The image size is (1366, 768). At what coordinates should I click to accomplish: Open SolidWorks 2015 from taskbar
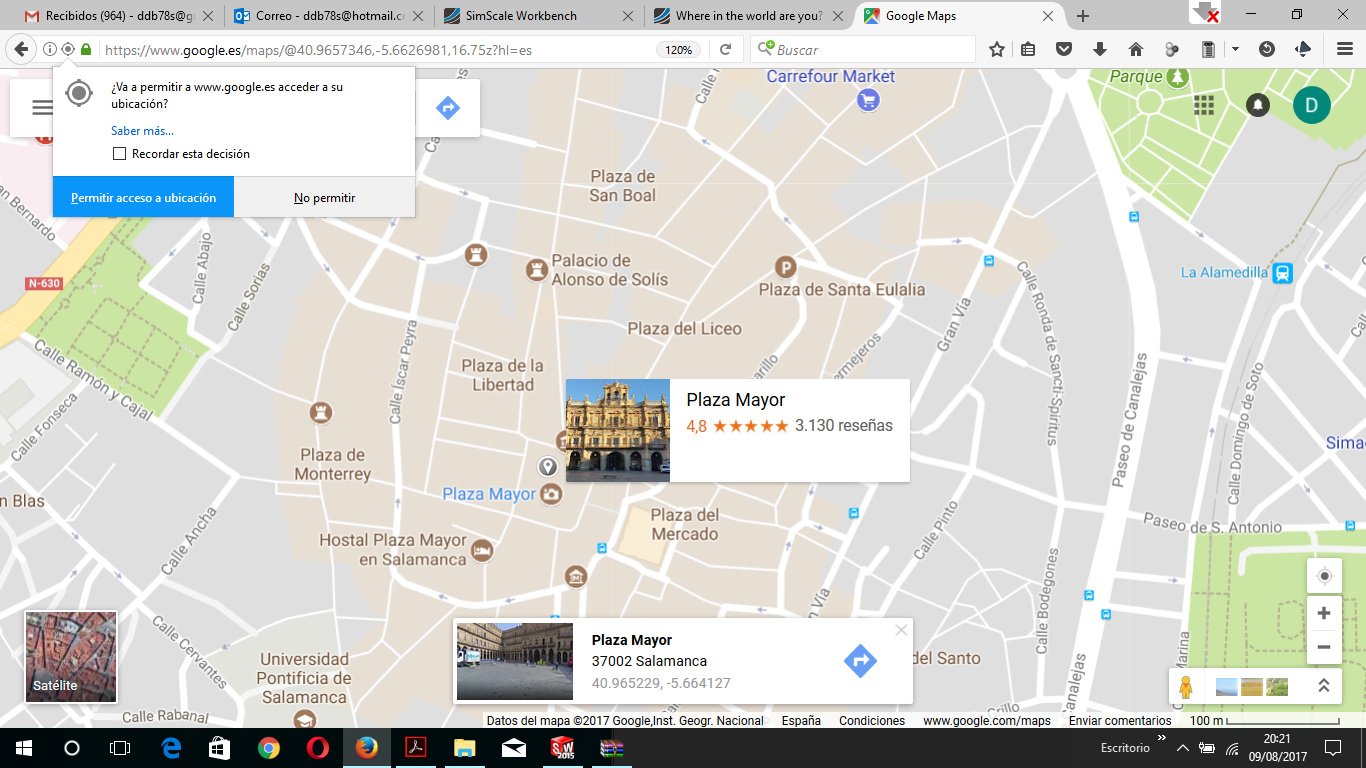click(x=562, y=748)
